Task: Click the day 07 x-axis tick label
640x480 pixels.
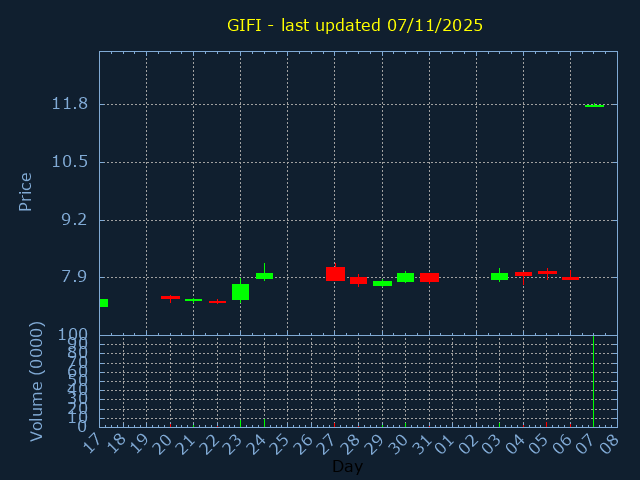Action: (587, 444)
